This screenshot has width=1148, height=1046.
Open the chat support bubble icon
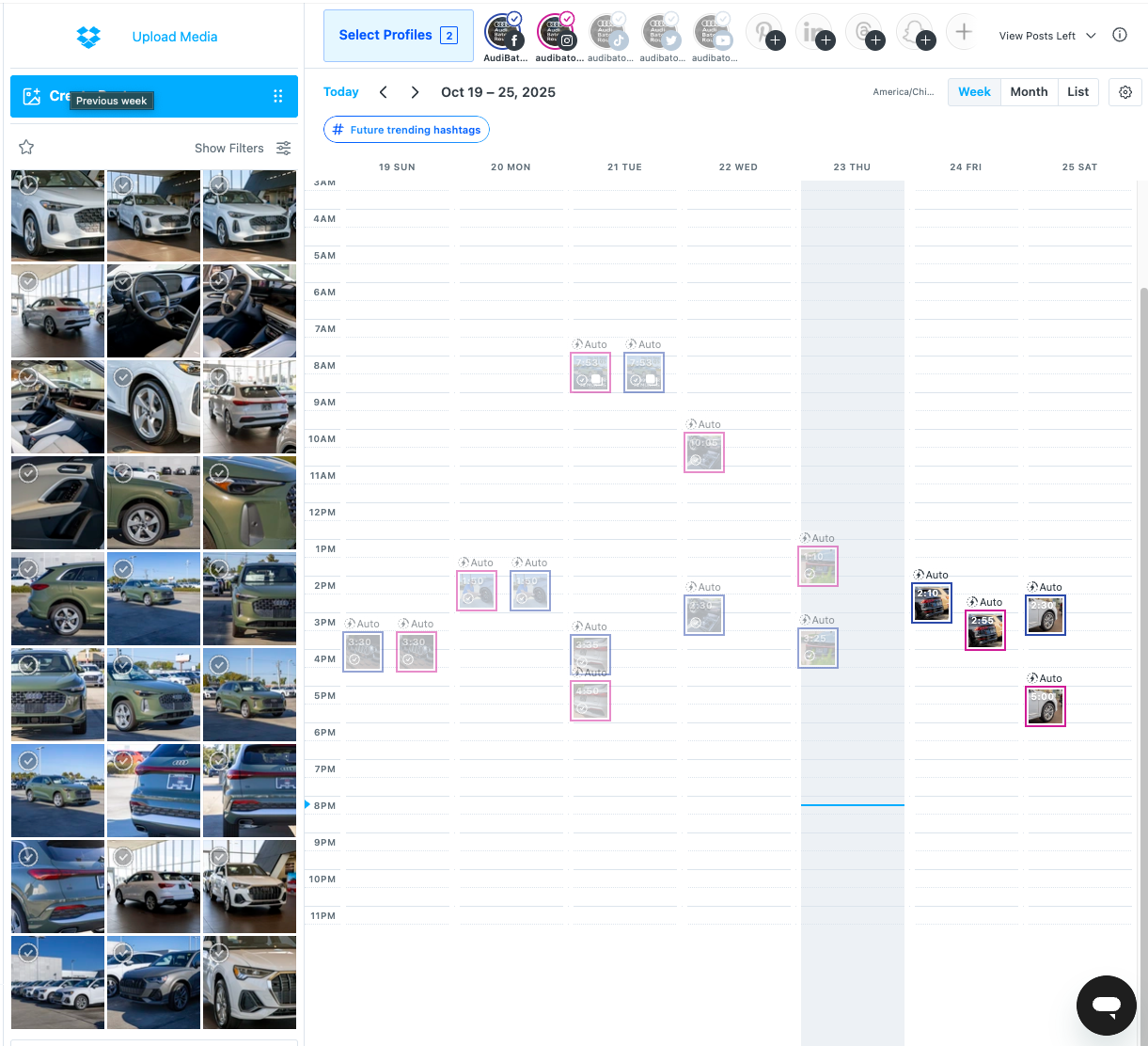pos(1107,1006)
